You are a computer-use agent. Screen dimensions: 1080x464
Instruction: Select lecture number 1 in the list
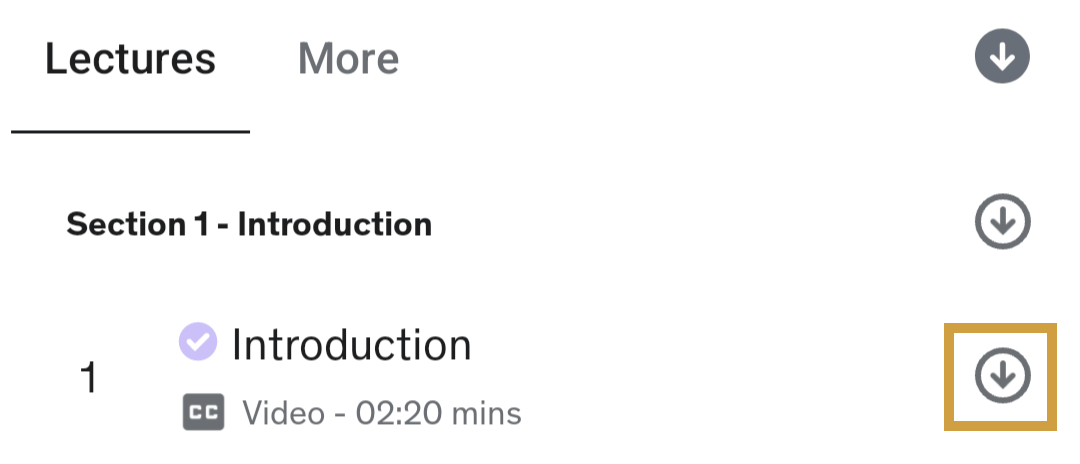coord(88,379)
